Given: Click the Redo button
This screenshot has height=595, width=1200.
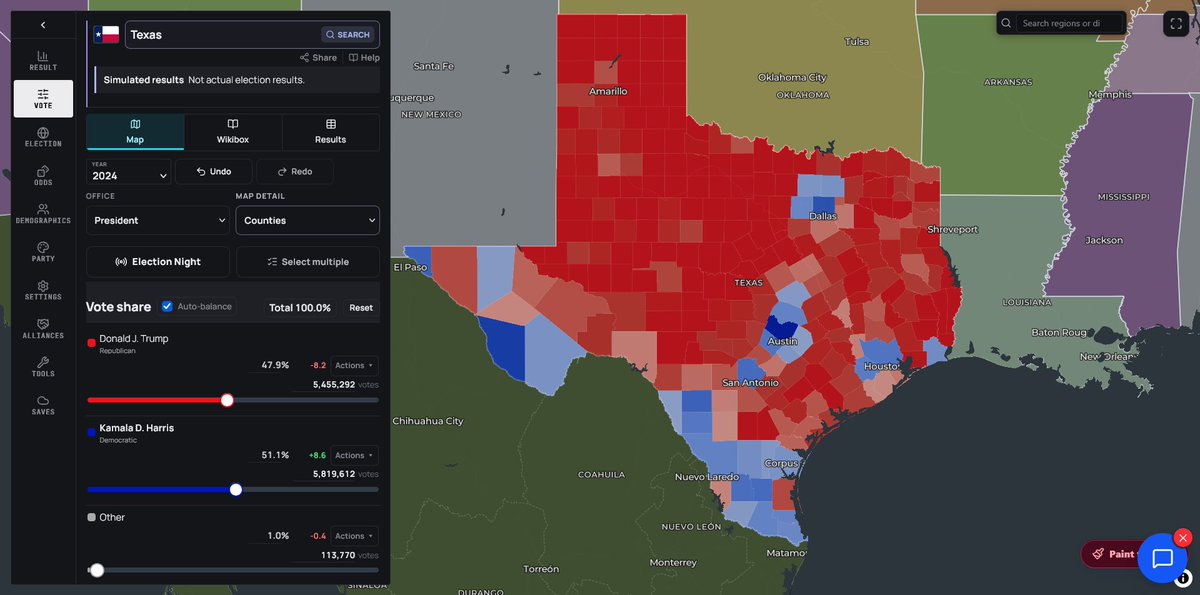Looking at the screenshot, I should (x=295, y=172).
